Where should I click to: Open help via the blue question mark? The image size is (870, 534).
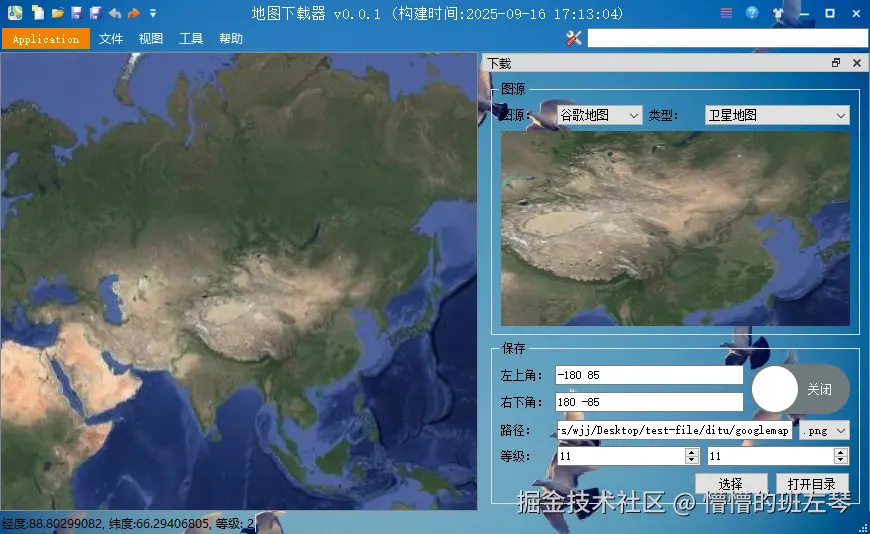point(752,13)
